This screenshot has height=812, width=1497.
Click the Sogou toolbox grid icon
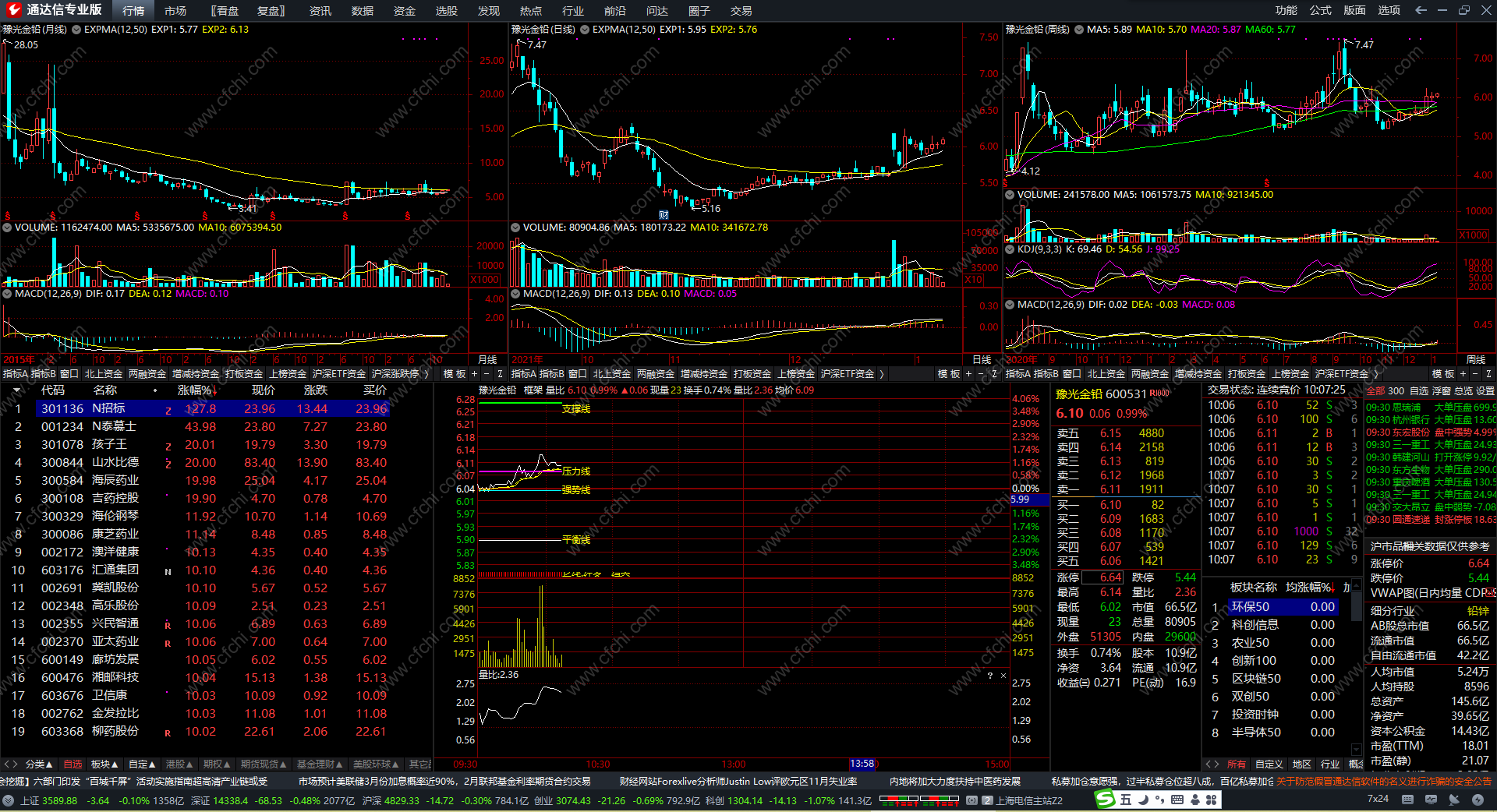pyautogui.click(x=1211, y=800)
